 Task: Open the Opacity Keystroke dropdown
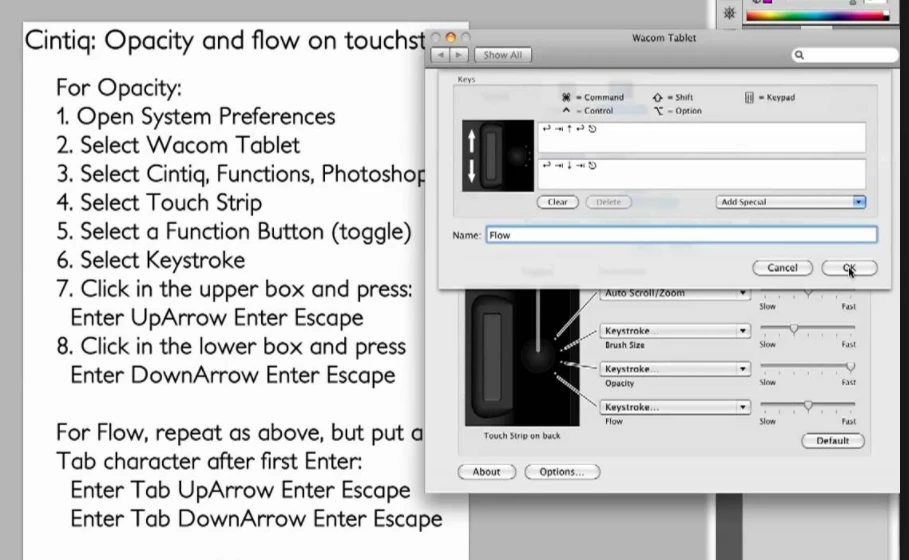[x=675, y=369]
